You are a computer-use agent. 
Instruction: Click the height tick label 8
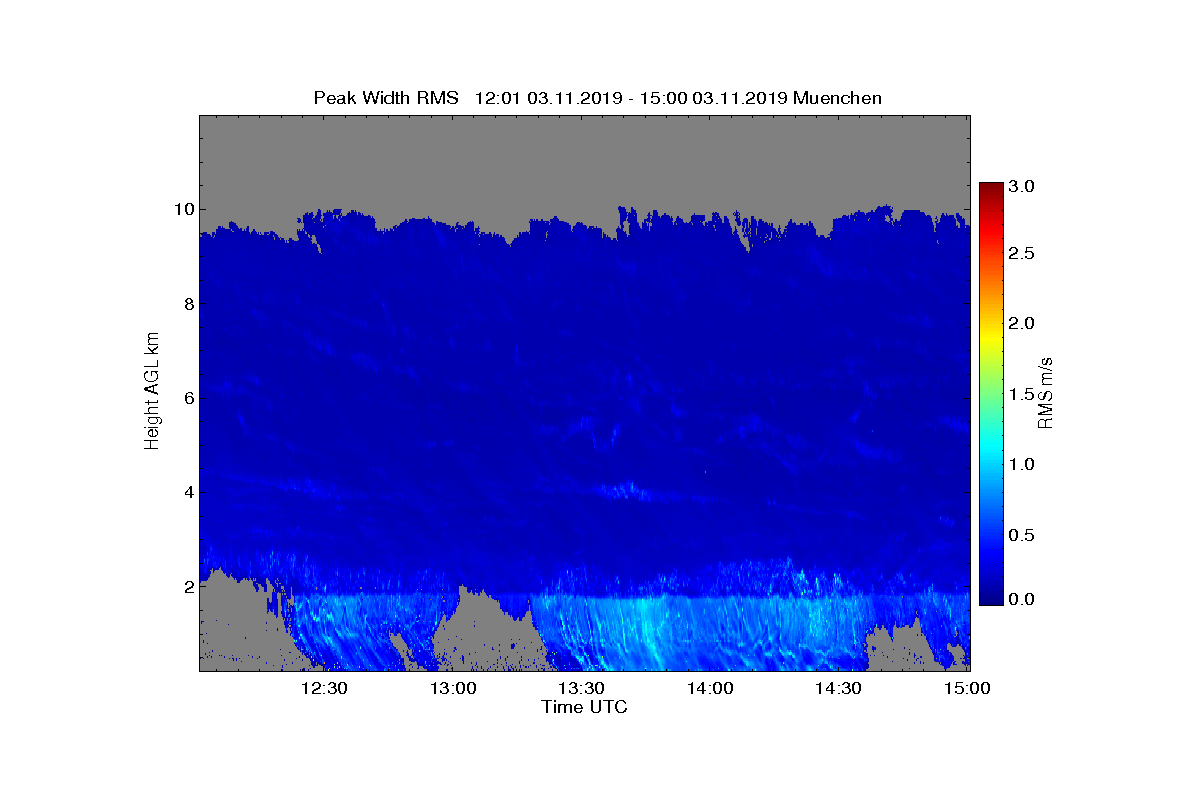[187, 304]
